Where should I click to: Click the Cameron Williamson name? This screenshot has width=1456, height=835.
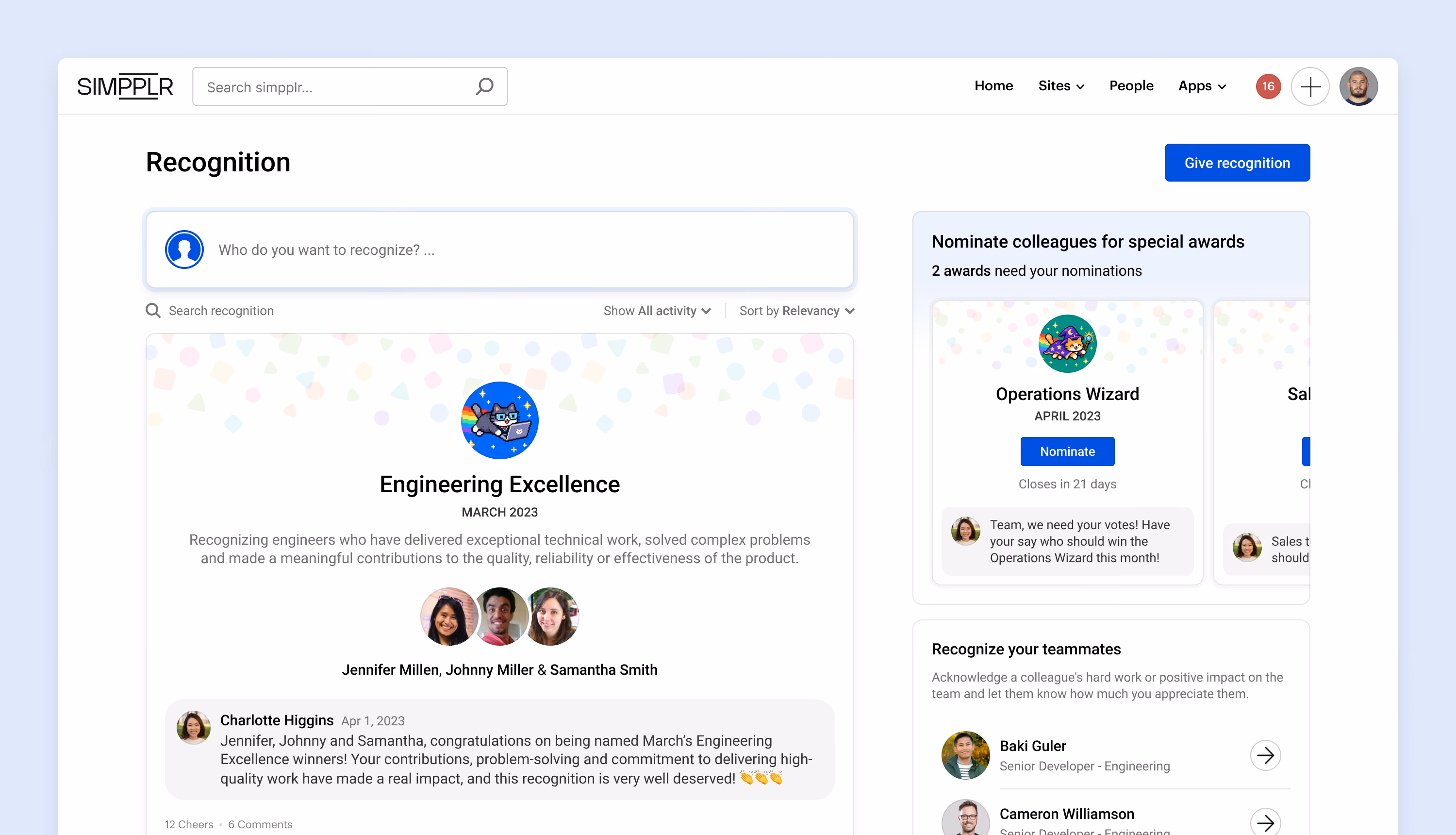(1067, 814)
